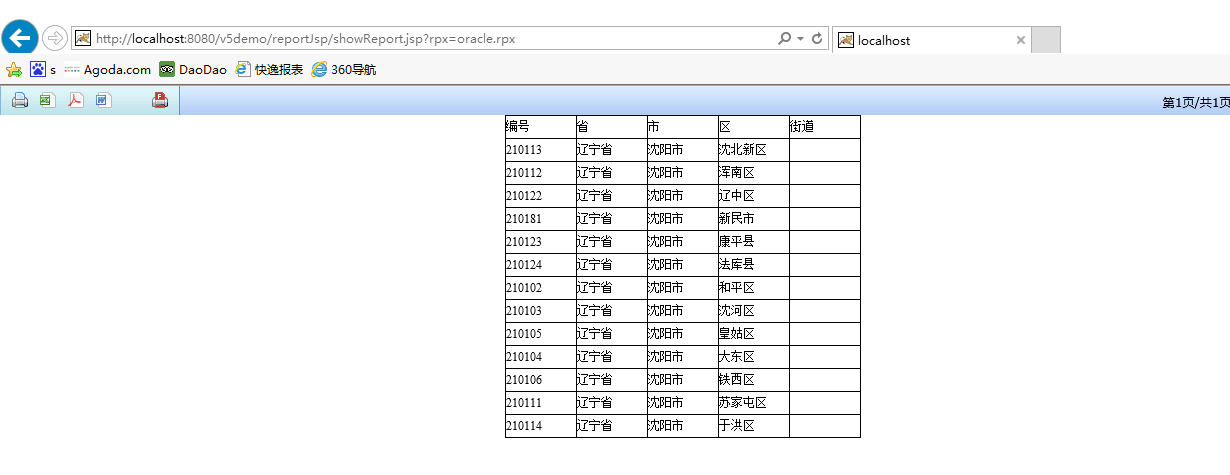1230x475 pixels.
Task: Close the localhost tab
Action: pyautogui.click(x=1020, y=40)
